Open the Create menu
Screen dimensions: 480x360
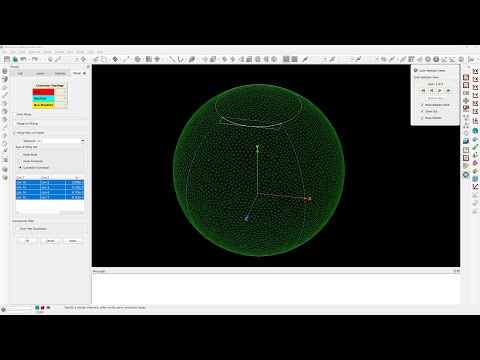point(59,52)
